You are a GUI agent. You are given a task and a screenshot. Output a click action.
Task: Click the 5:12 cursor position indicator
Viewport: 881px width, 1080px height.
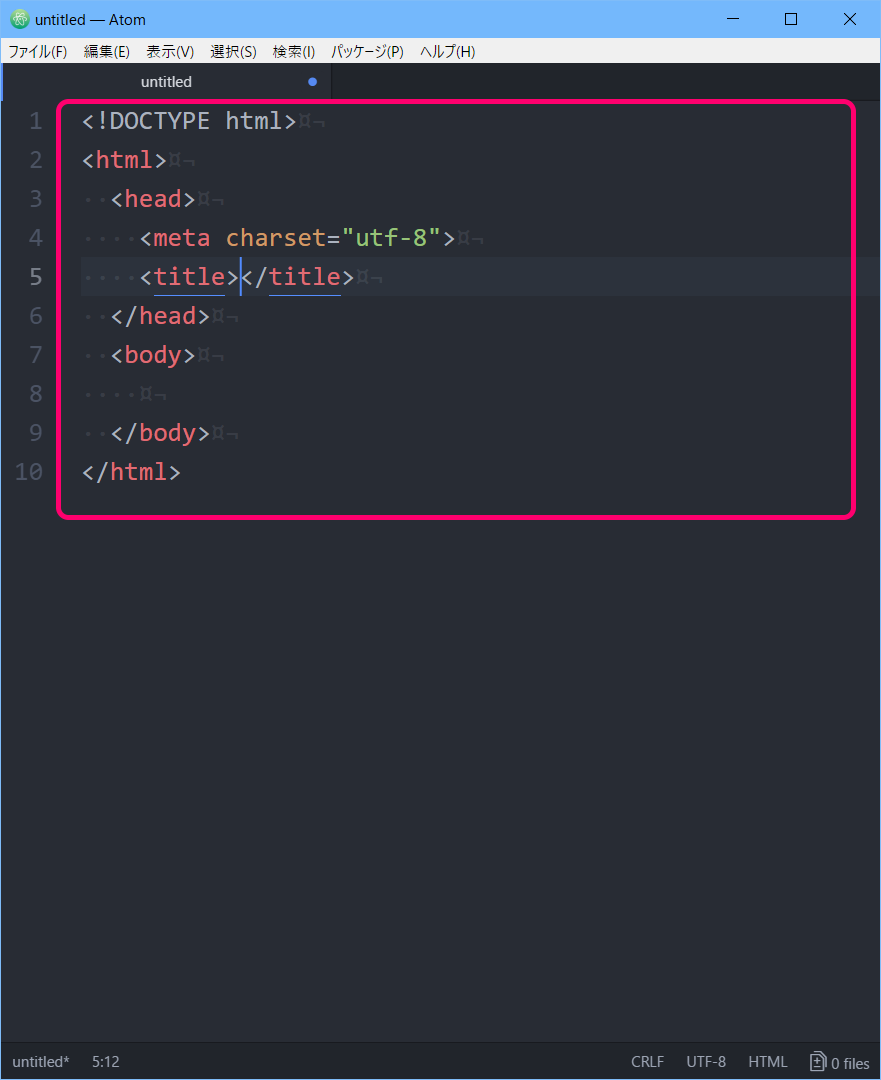pos(105,1062)
